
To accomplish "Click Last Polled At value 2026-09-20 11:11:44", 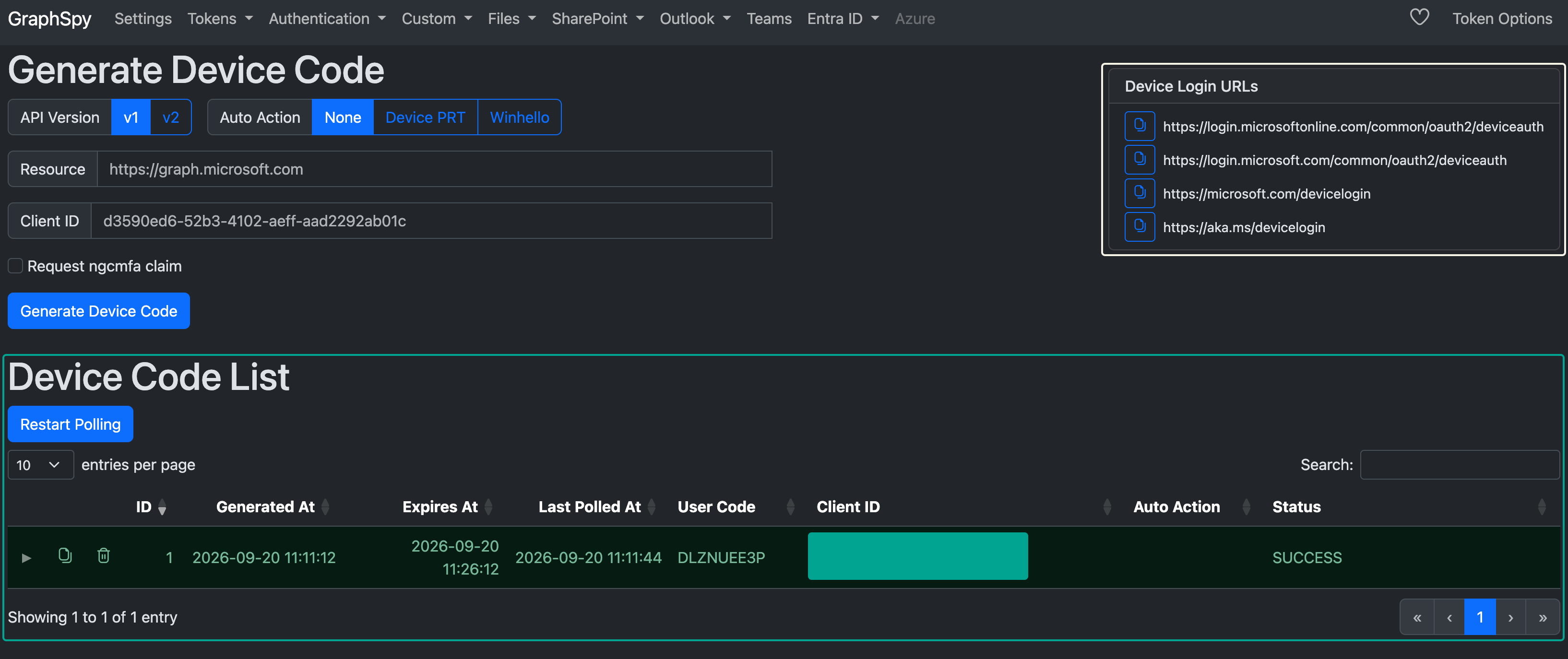I will point(588,557).
